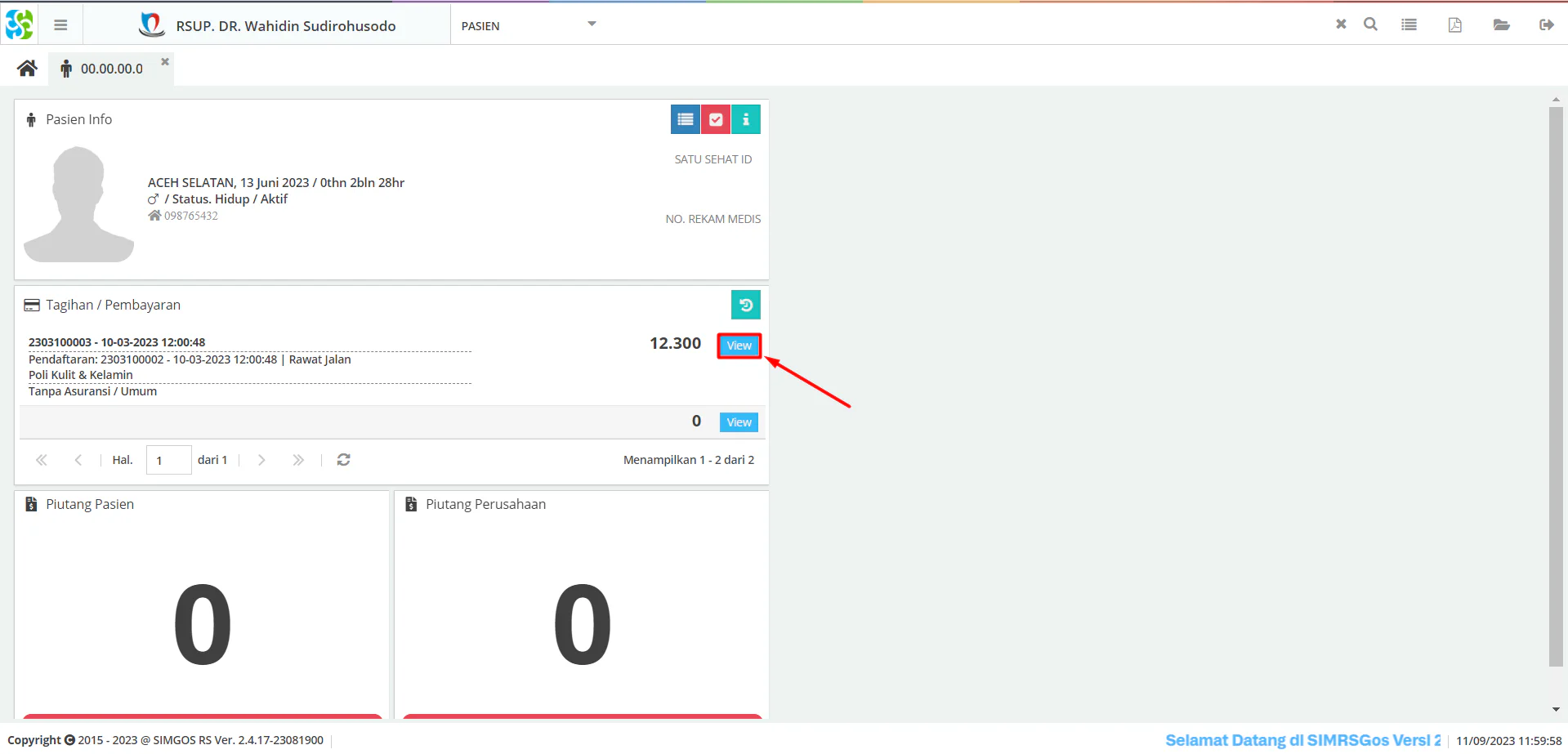Viewport: 1568px width, 754px height.
Task: Open the folder icon in top toolbar
Action: (x=1501, y=25)
